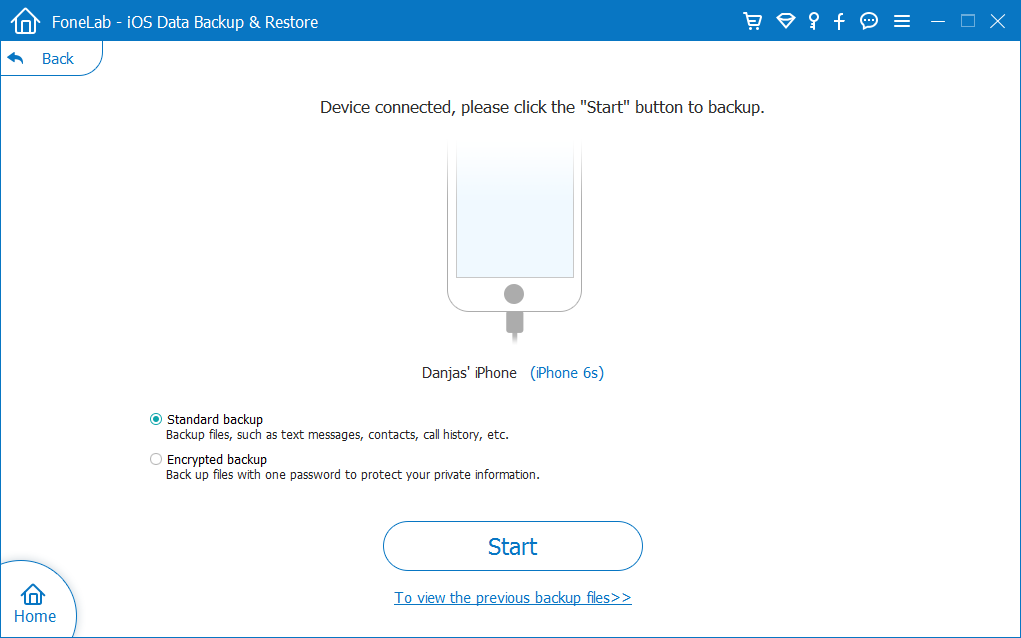Minimize the FoneLab window

[938, 21]
